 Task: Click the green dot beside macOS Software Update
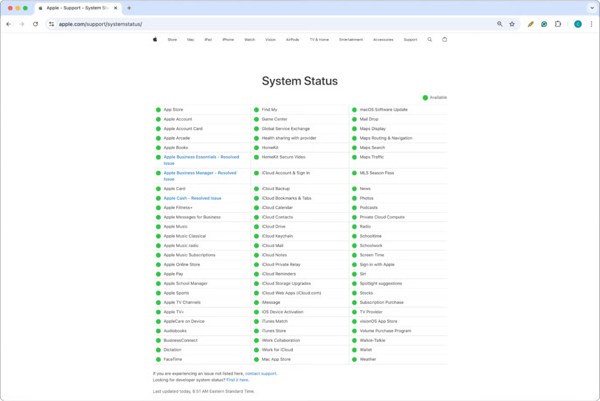click(x=354, y=109)
